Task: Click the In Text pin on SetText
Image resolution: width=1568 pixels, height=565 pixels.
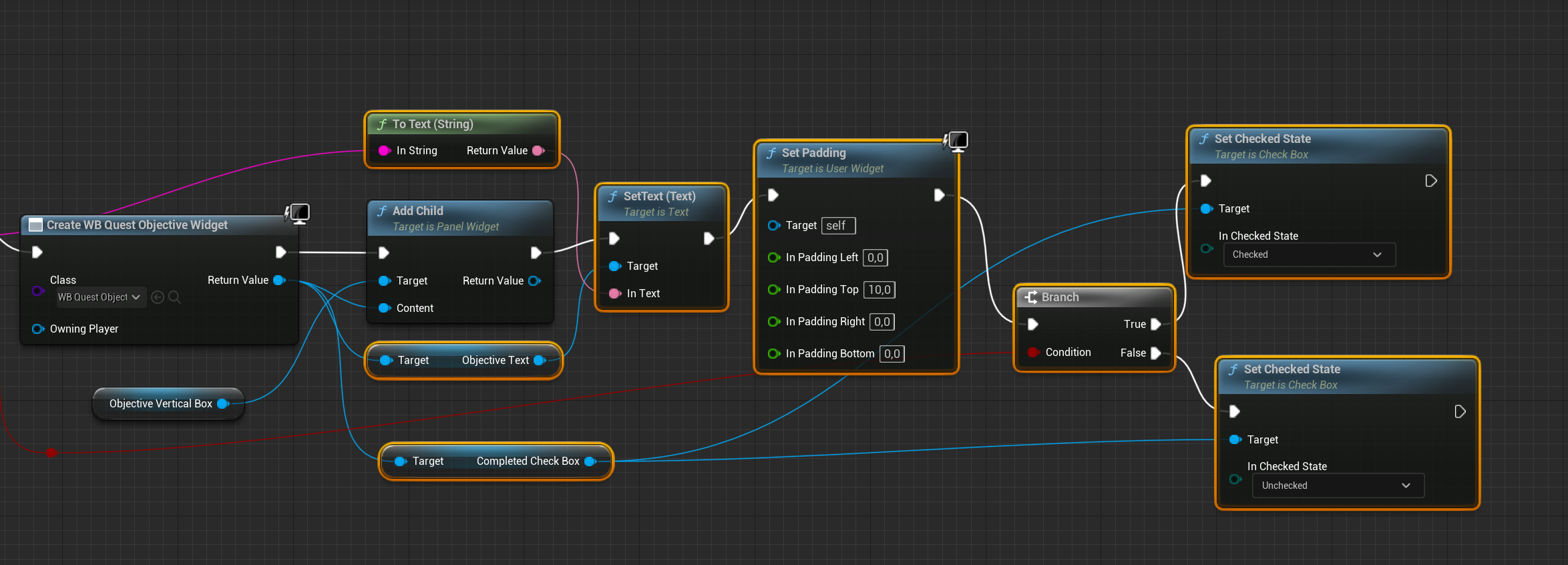Action: pyautogui.click(x=615, y=293)
